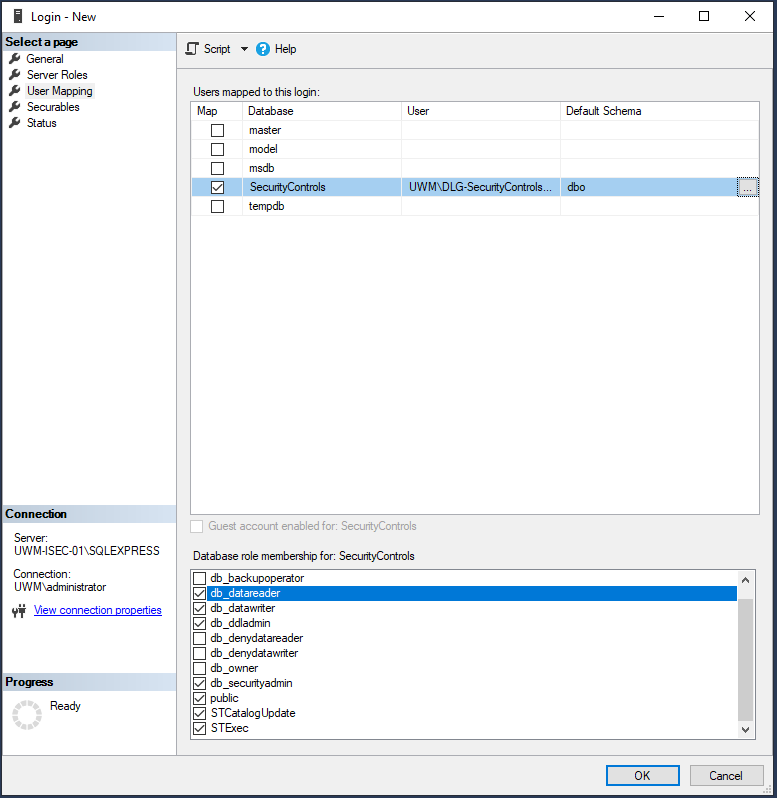Click the progress spinner indicator
This screenshot has width=777, height=798.
click(26, 715)
